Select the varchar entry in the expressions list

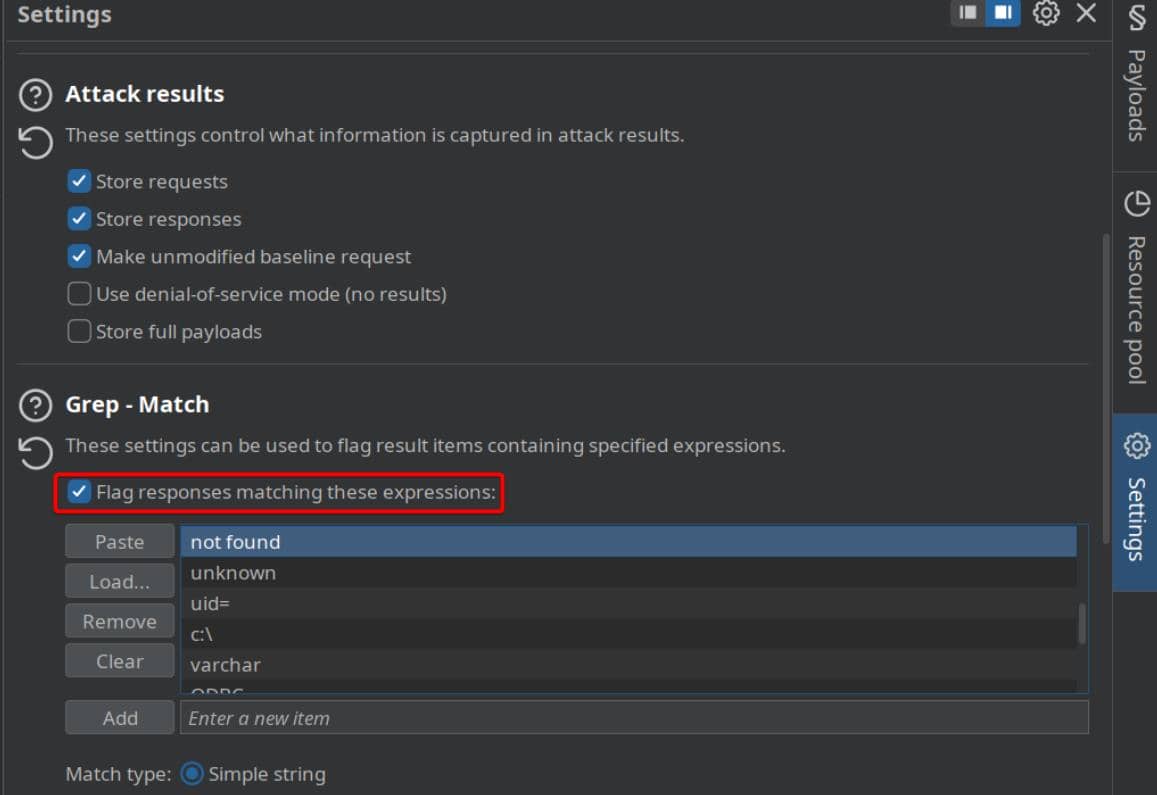226,665
